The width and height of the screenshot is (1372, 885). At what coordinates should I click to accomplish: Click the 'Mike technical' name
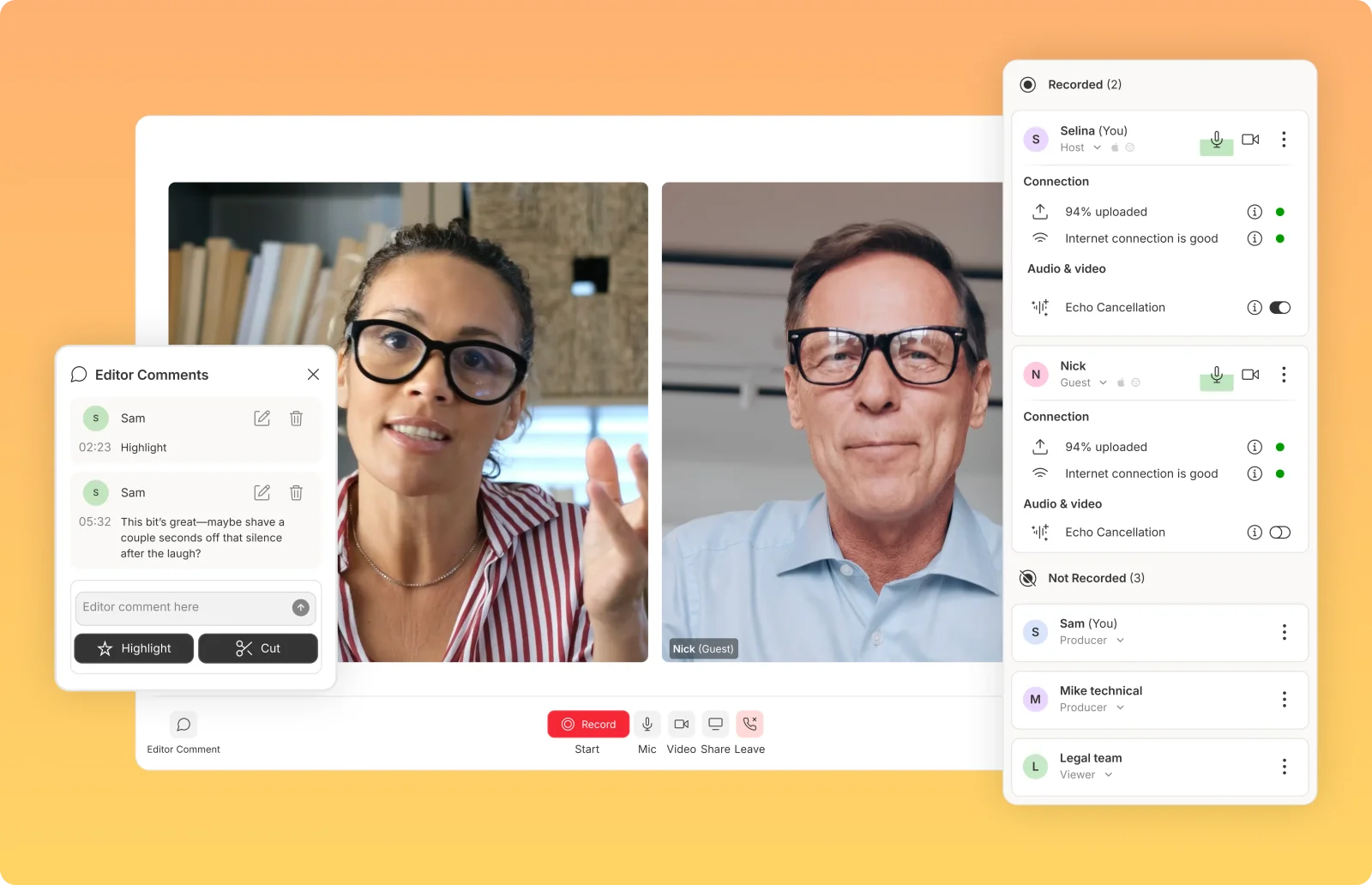pos(1101,690)
